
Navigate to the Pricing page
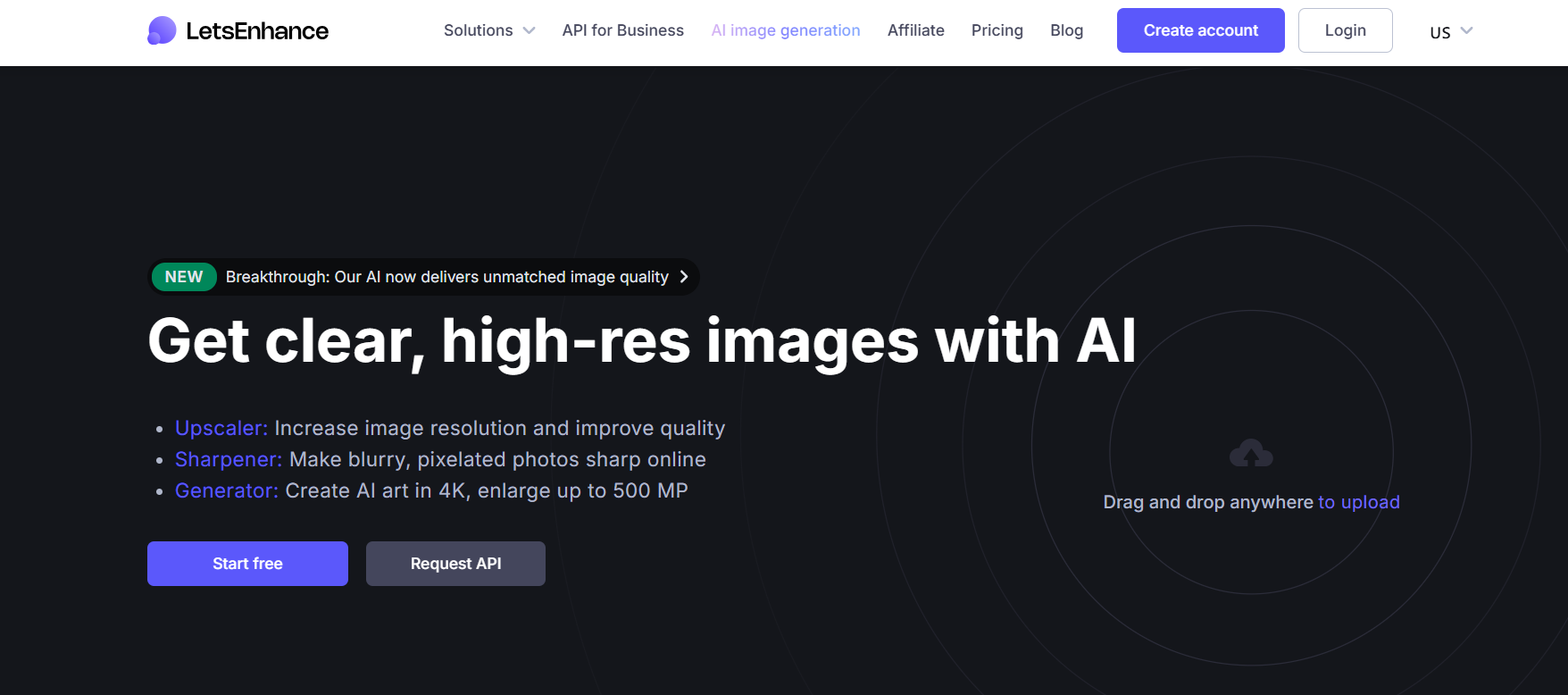[x=997, y=30]
